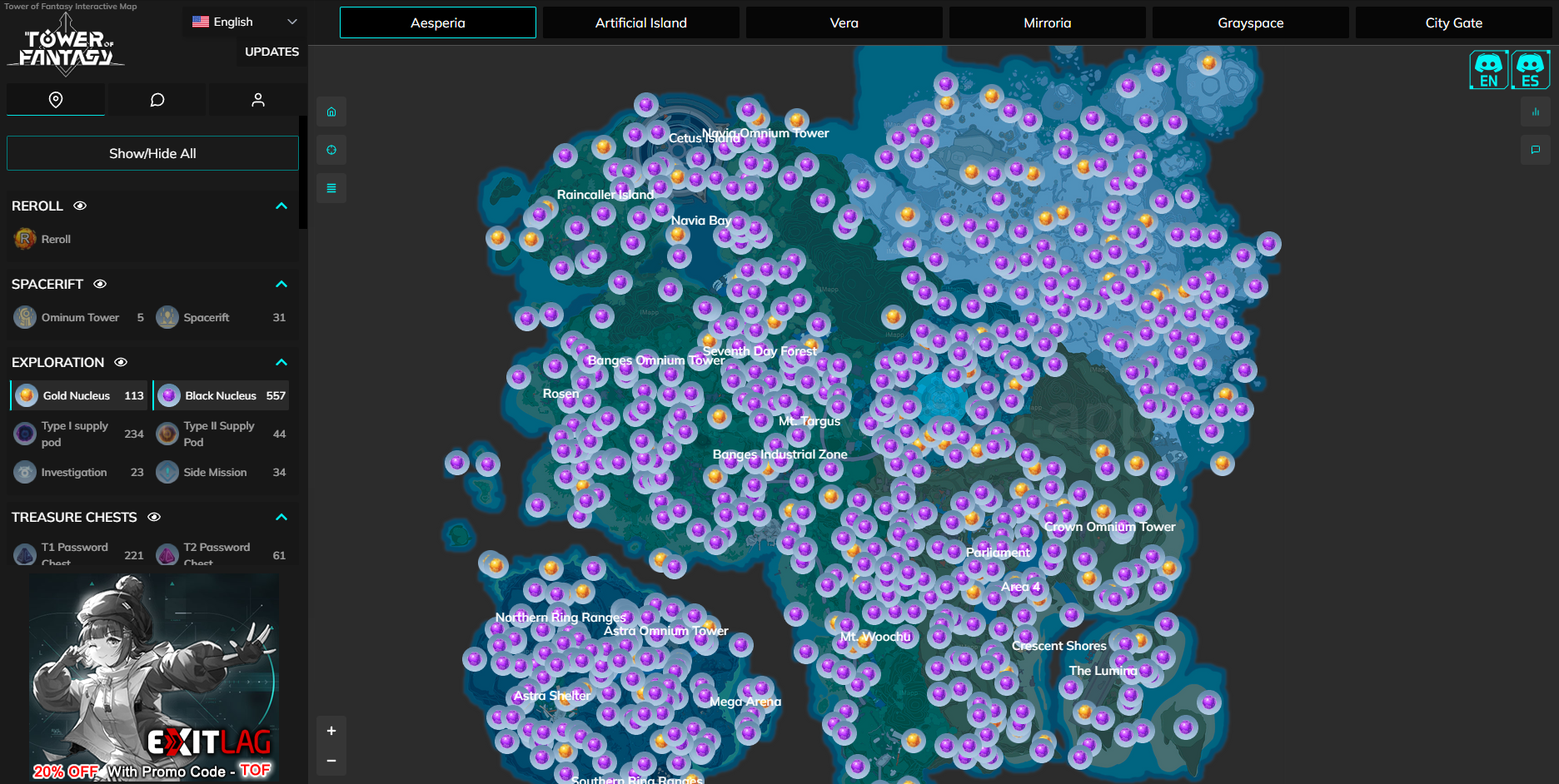The image size is (1559, 784).
Task: Click the Lumina map label
Action: pos(1103,671)
